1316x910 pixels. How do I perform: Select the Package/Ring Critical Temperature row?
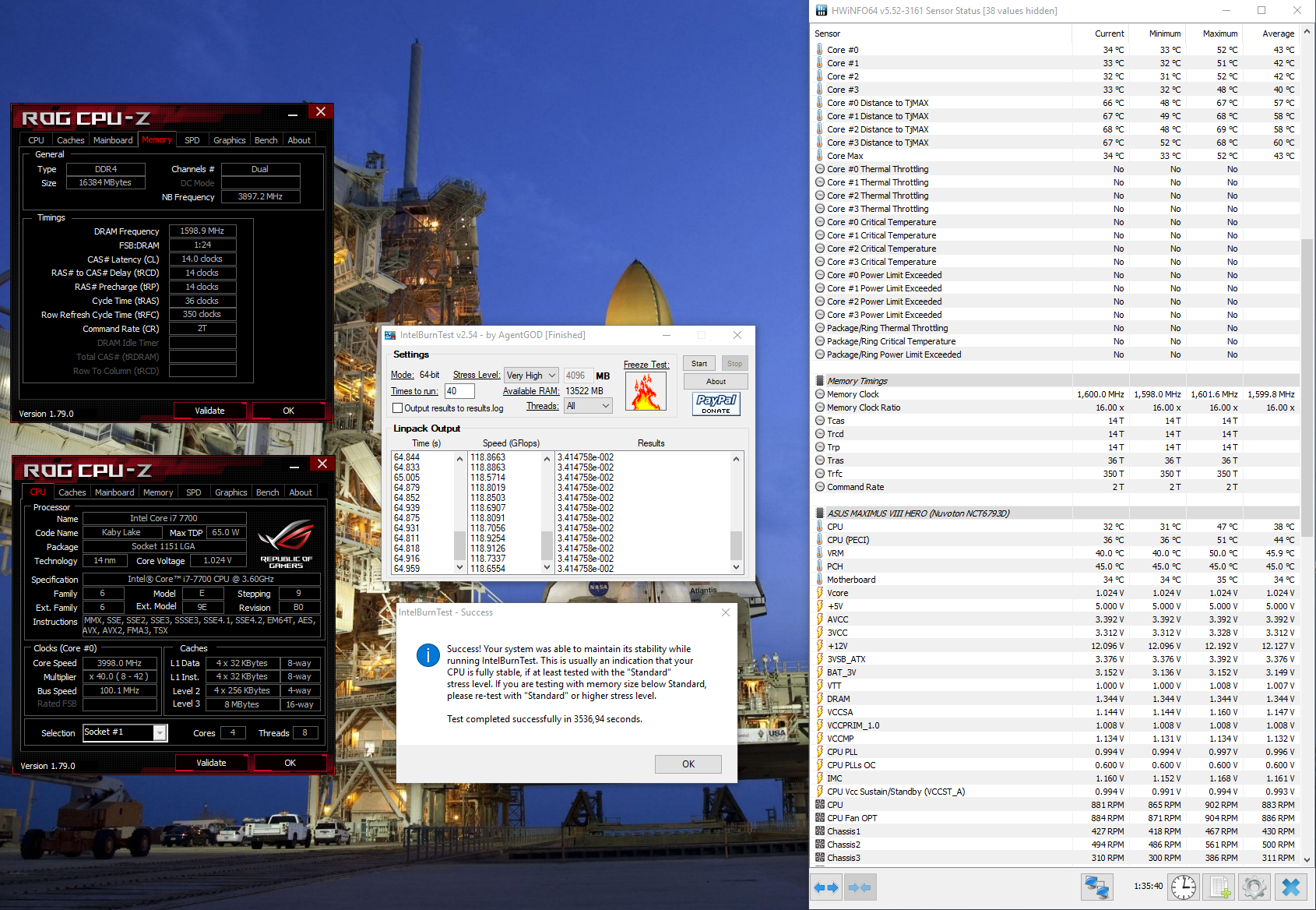(1055, 341)
